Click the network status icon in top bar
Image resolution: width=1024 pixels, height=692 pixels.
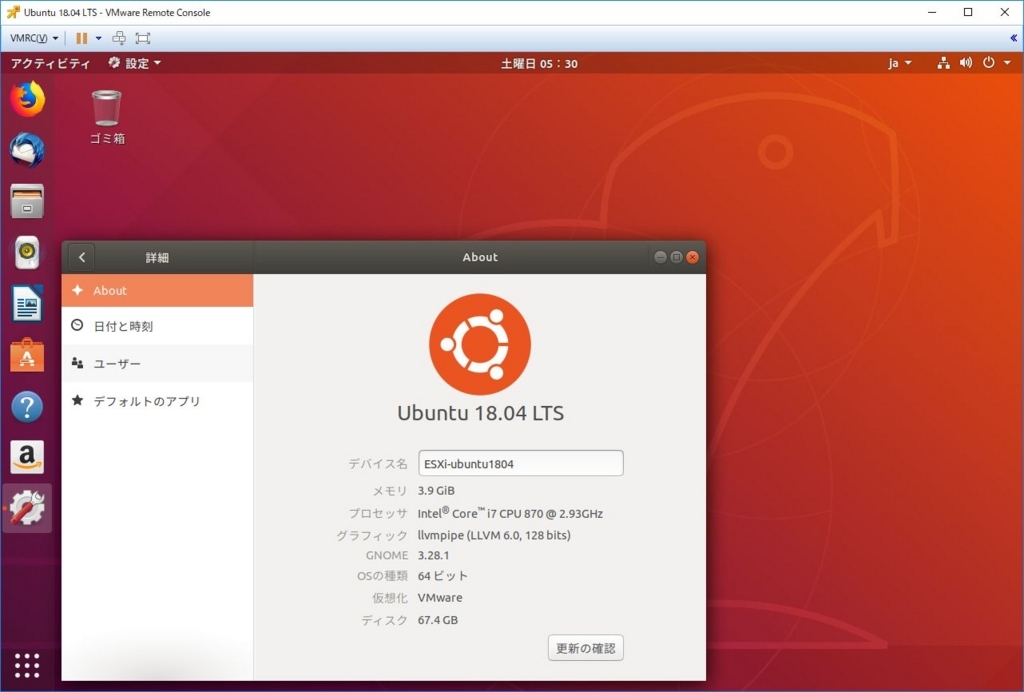tap(943, 63)
